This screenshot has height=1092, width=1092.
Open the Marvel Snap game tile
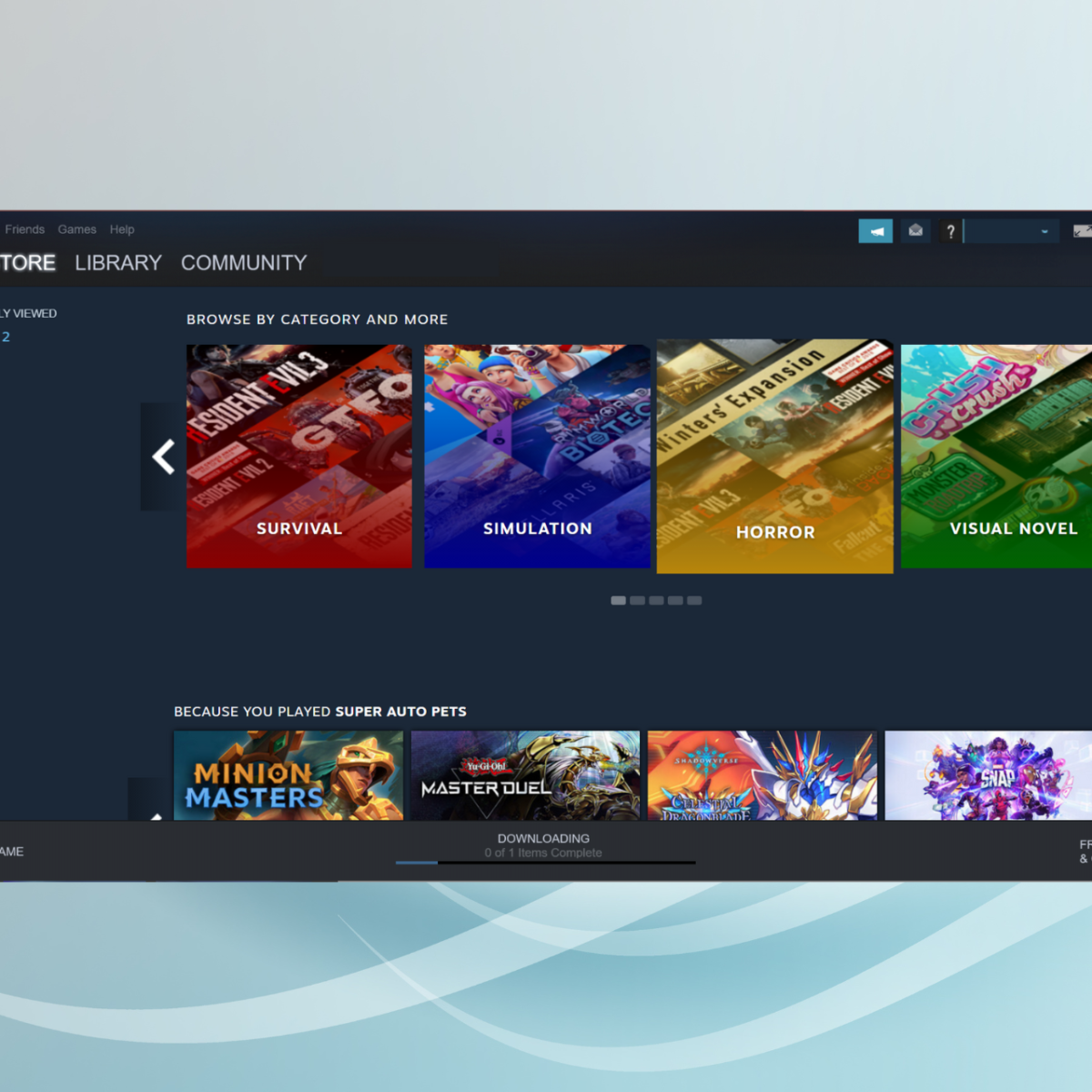[x=988, y=775]
